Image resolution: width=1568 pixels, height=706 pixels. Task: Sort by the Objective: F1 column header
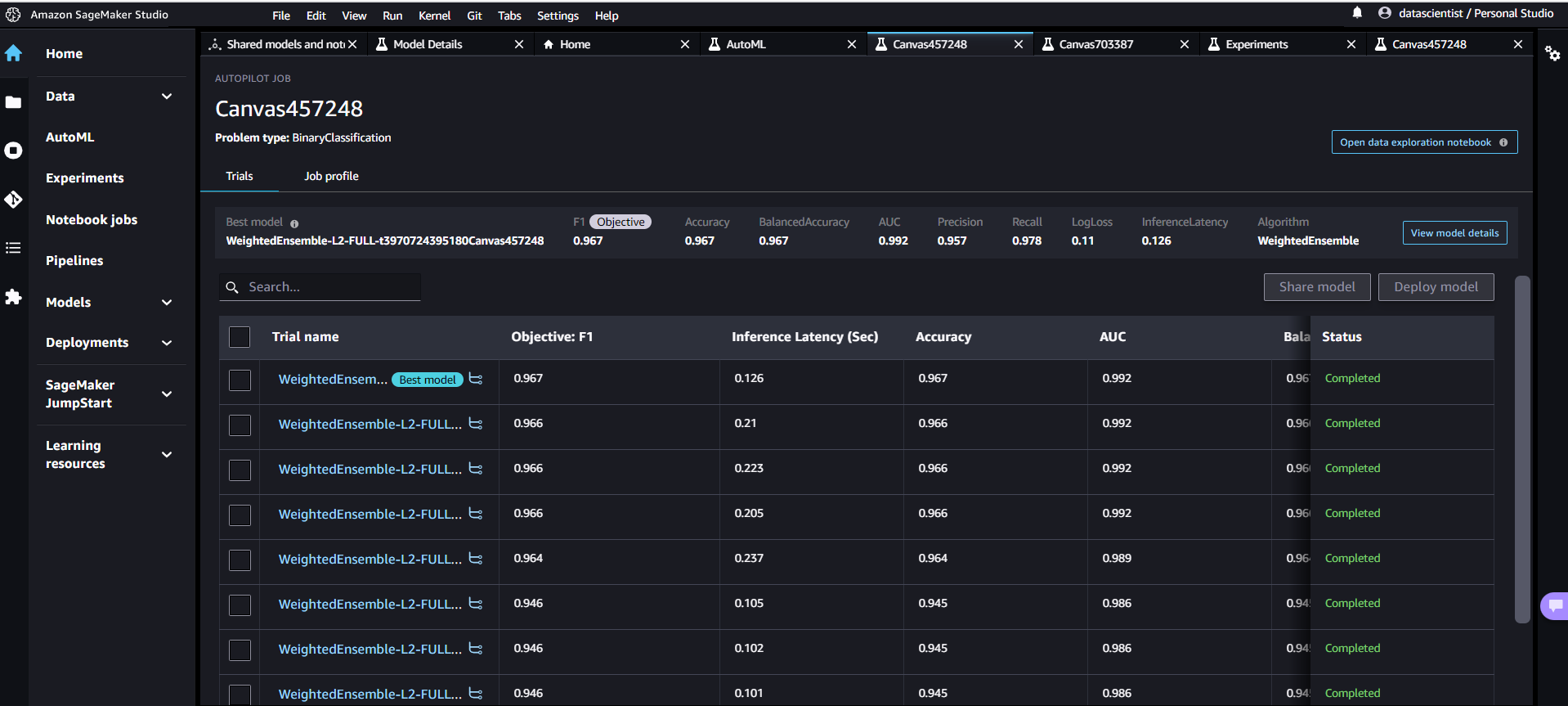pyautogui.click(x=552, y=337)
